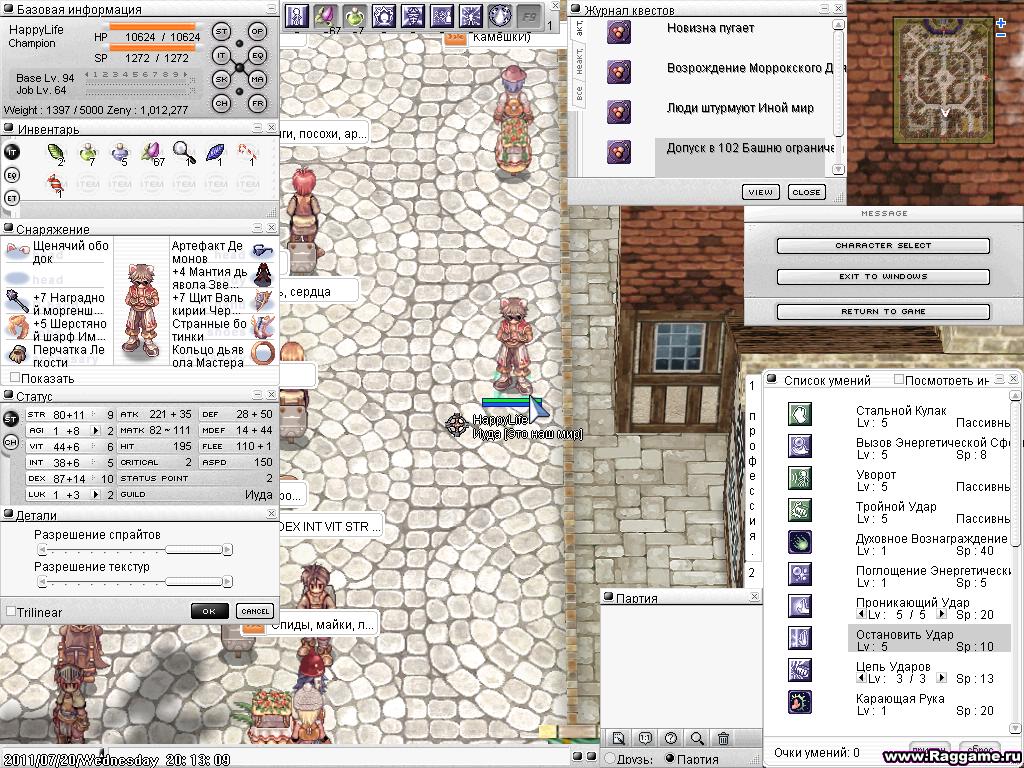Toggle the Показать checkbox in equipment

[15, 377]
